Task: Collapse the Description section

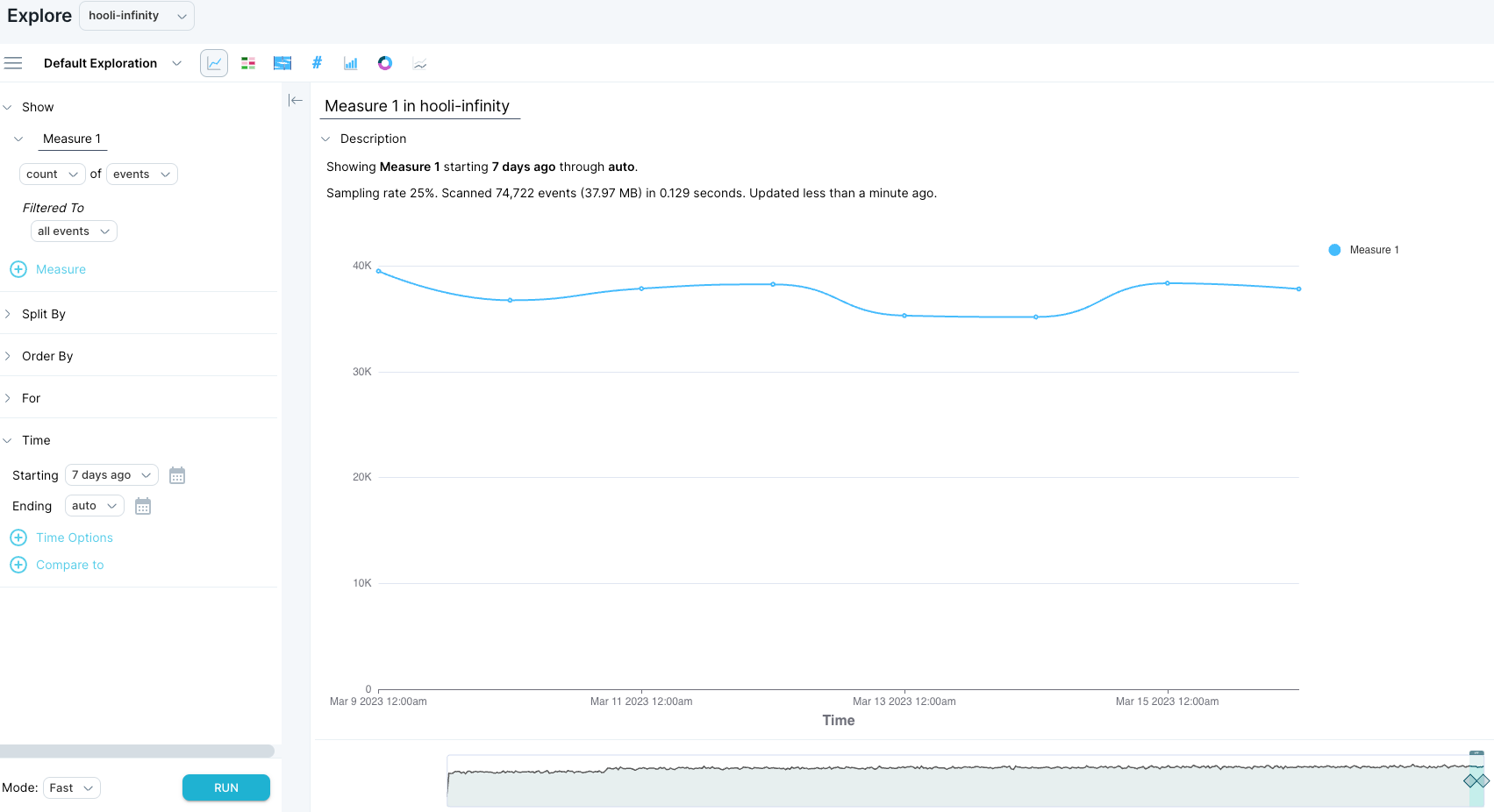Action: (326, 139)
